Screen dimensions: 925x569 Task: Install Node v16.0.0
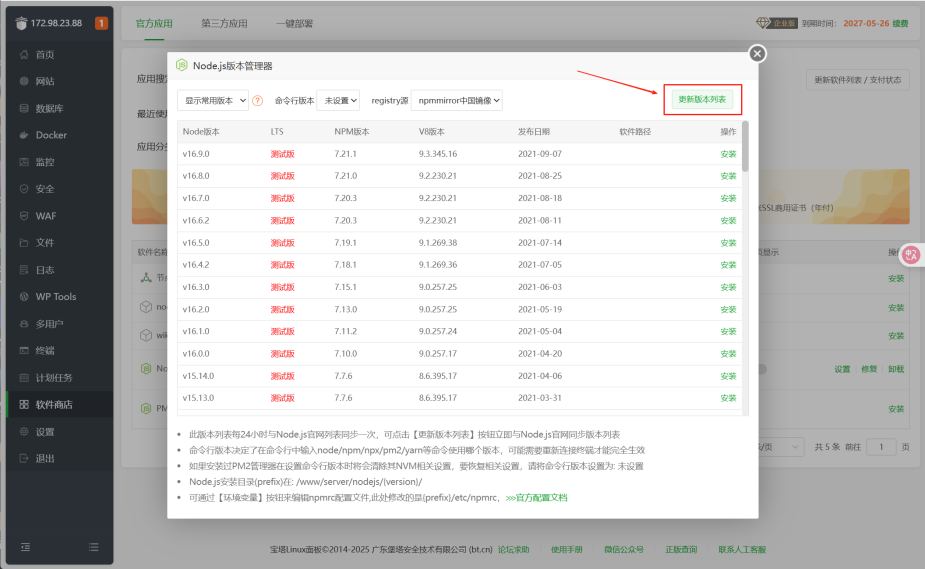point(728,354)
